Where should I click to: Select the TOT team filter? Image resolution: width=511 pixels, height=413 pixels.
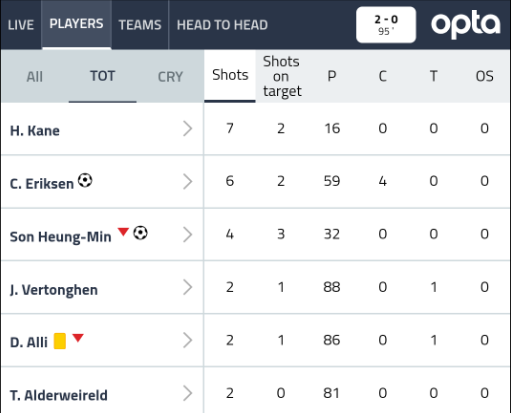click(x=103, y=76)
